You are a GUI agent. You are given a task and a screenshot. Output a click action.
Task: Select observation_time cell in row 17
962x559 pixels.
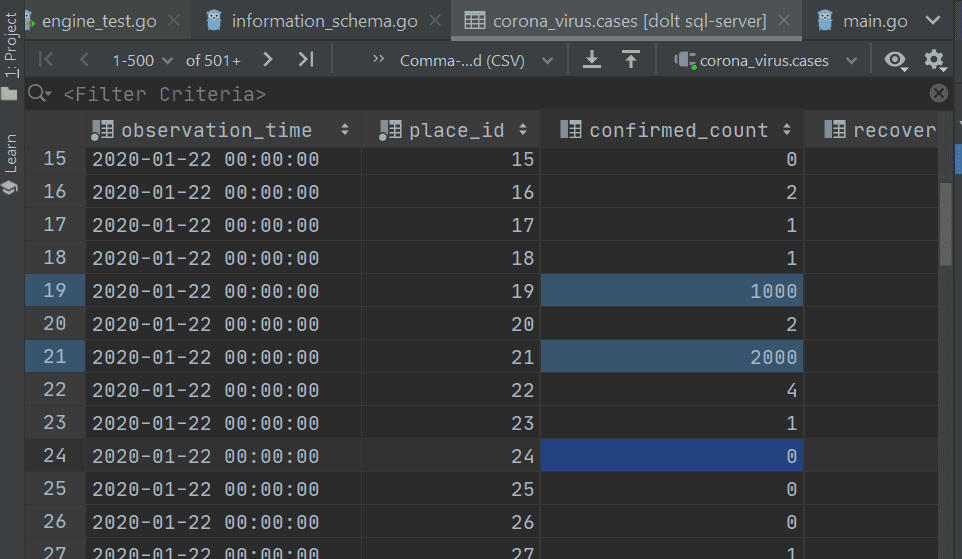pyautogui.click(x=223, y=225)
